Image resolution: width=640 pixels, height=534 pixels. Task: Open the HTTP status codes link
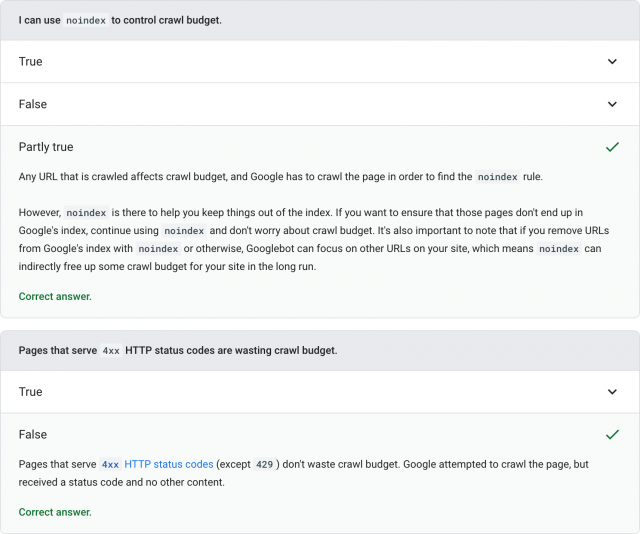[x=168, y=465]
